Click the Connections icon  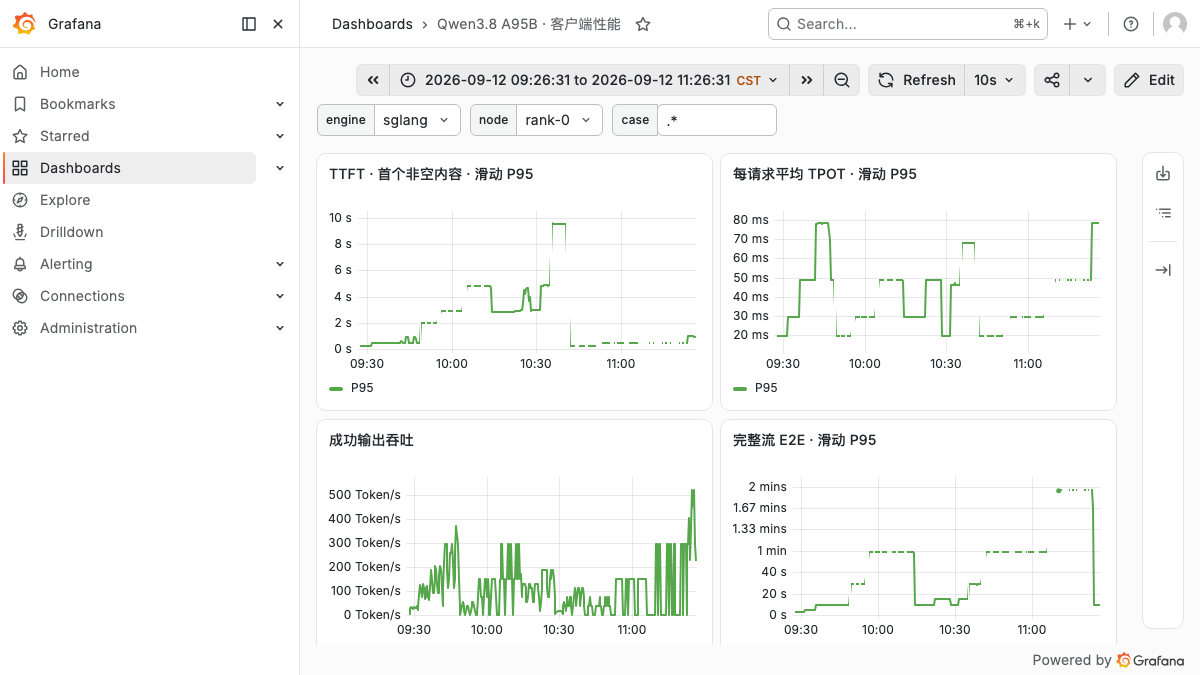coord(20,296)
